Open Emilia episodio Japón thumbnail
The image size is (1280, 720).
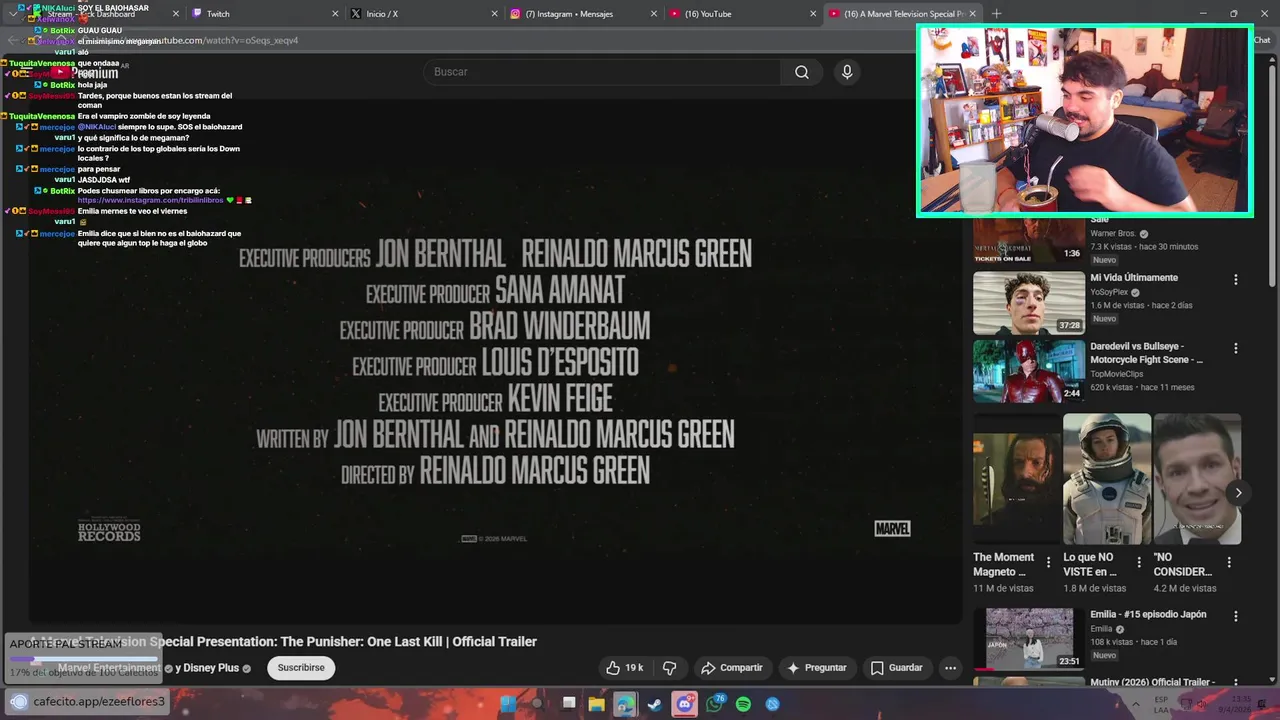(1029, 638)
